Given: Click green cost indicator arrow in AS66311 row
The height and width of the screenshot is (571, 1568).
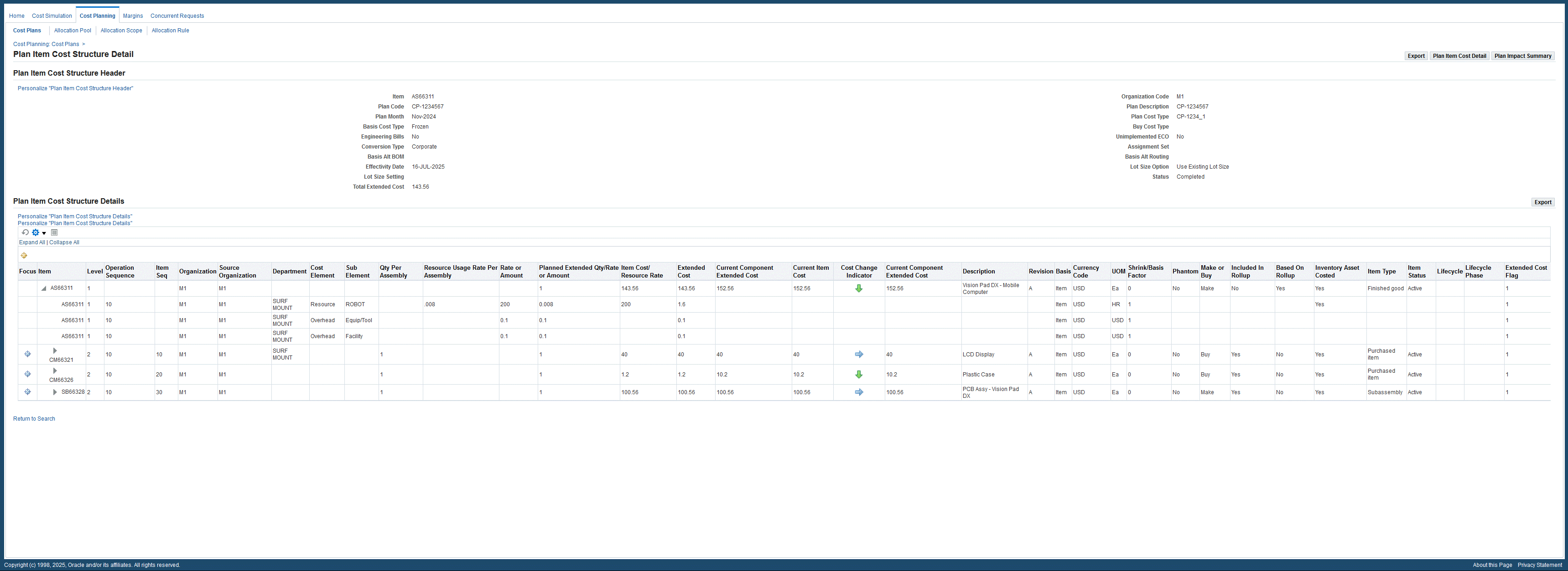Looking at the screenshot, I should pyautogui.click(x=858, y=288).
